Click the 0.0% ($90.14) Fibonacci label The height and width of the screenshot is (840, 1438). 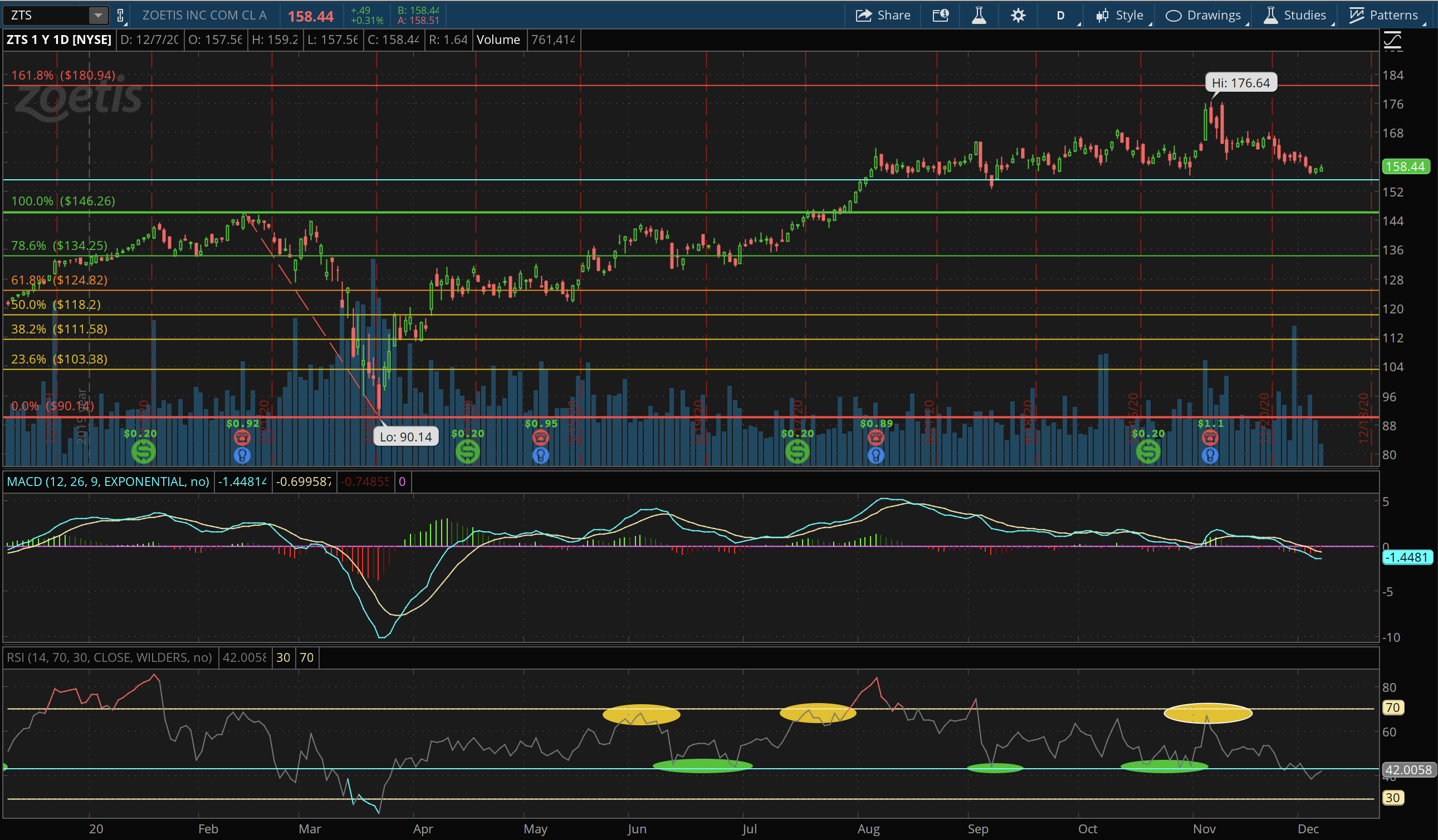pyautogui.click(x=52, y=405)
